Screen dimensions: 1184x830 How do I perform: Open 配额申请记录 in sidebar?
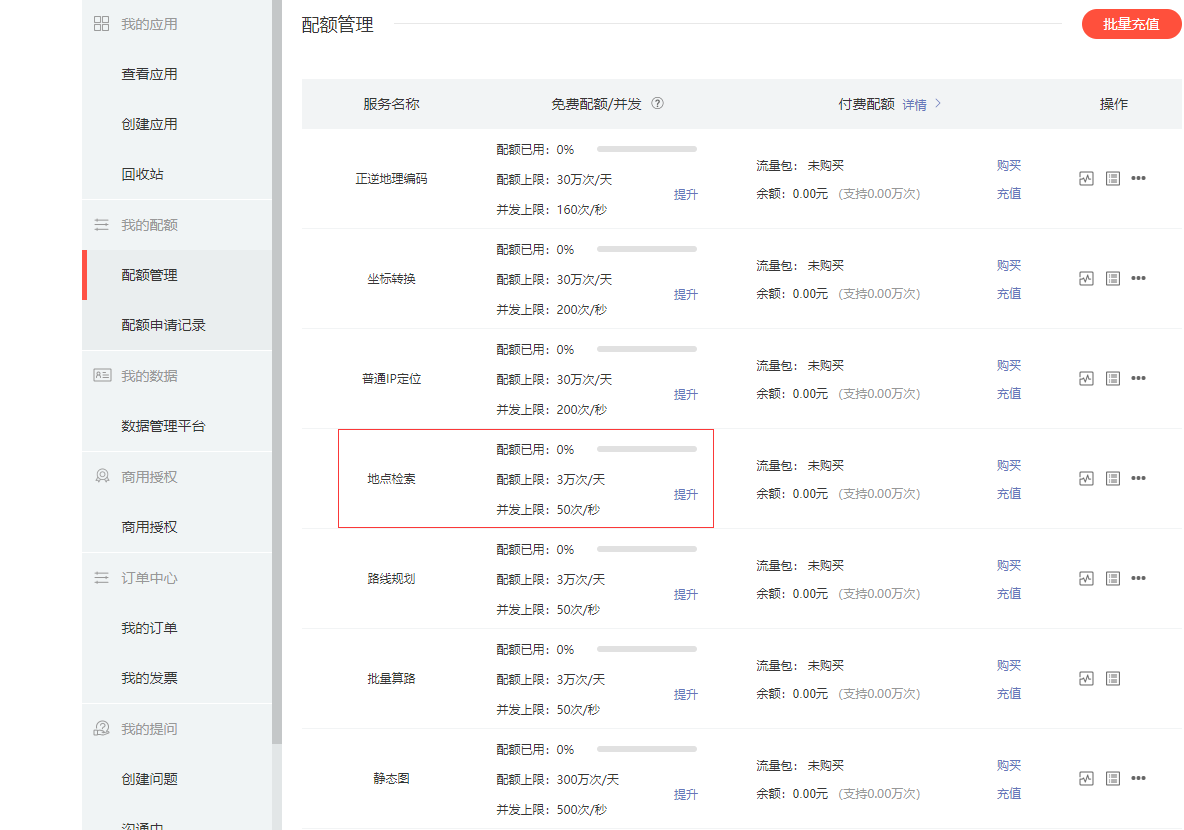(x=163, y=325)
